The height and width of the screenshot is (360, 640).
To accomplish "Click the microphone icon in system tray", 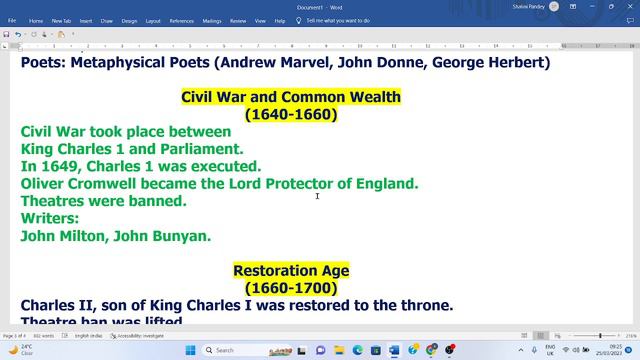I will point(534,350).
